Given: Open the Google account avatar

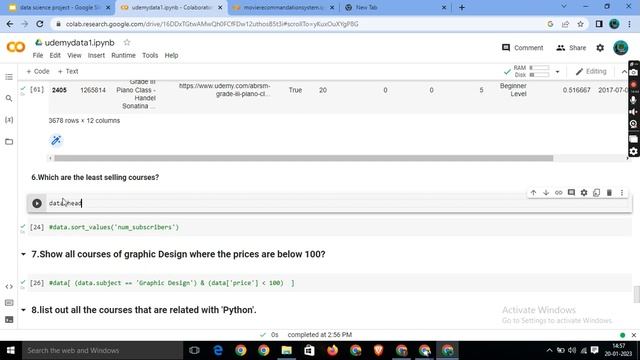Looking at the screenshot, I should (x=621, y=48).
